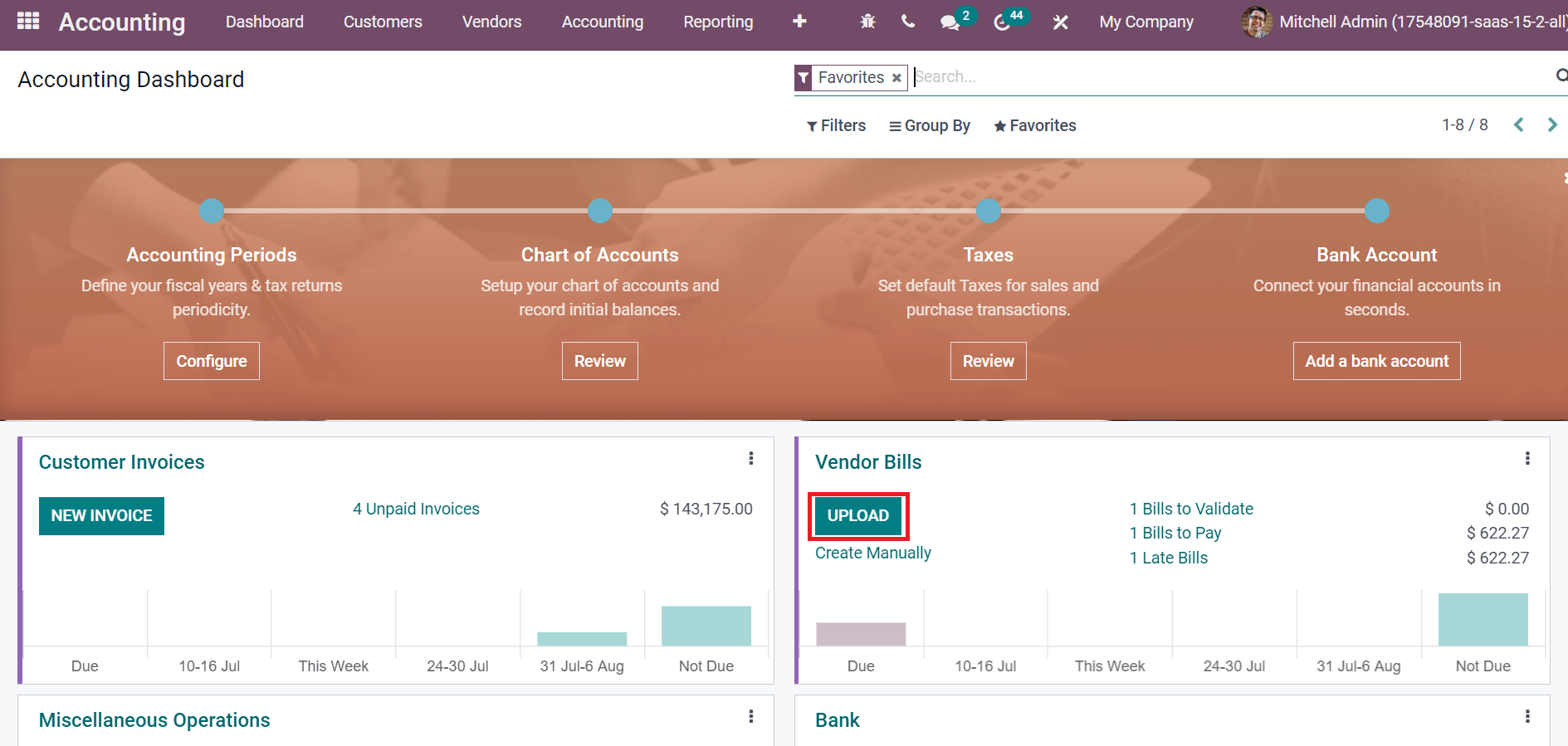Open Miscellaneous Operations card options menu
The width and height of the screenshot is (1568, 746).
(751, 716)
